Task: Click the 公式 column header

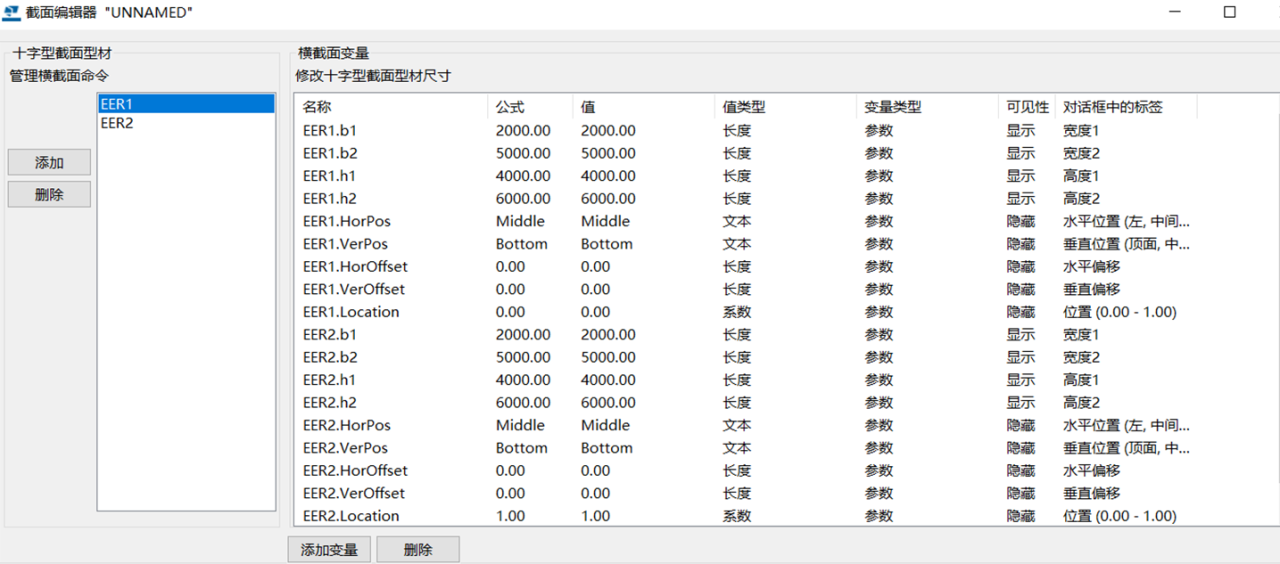Action: pos(509,107)
